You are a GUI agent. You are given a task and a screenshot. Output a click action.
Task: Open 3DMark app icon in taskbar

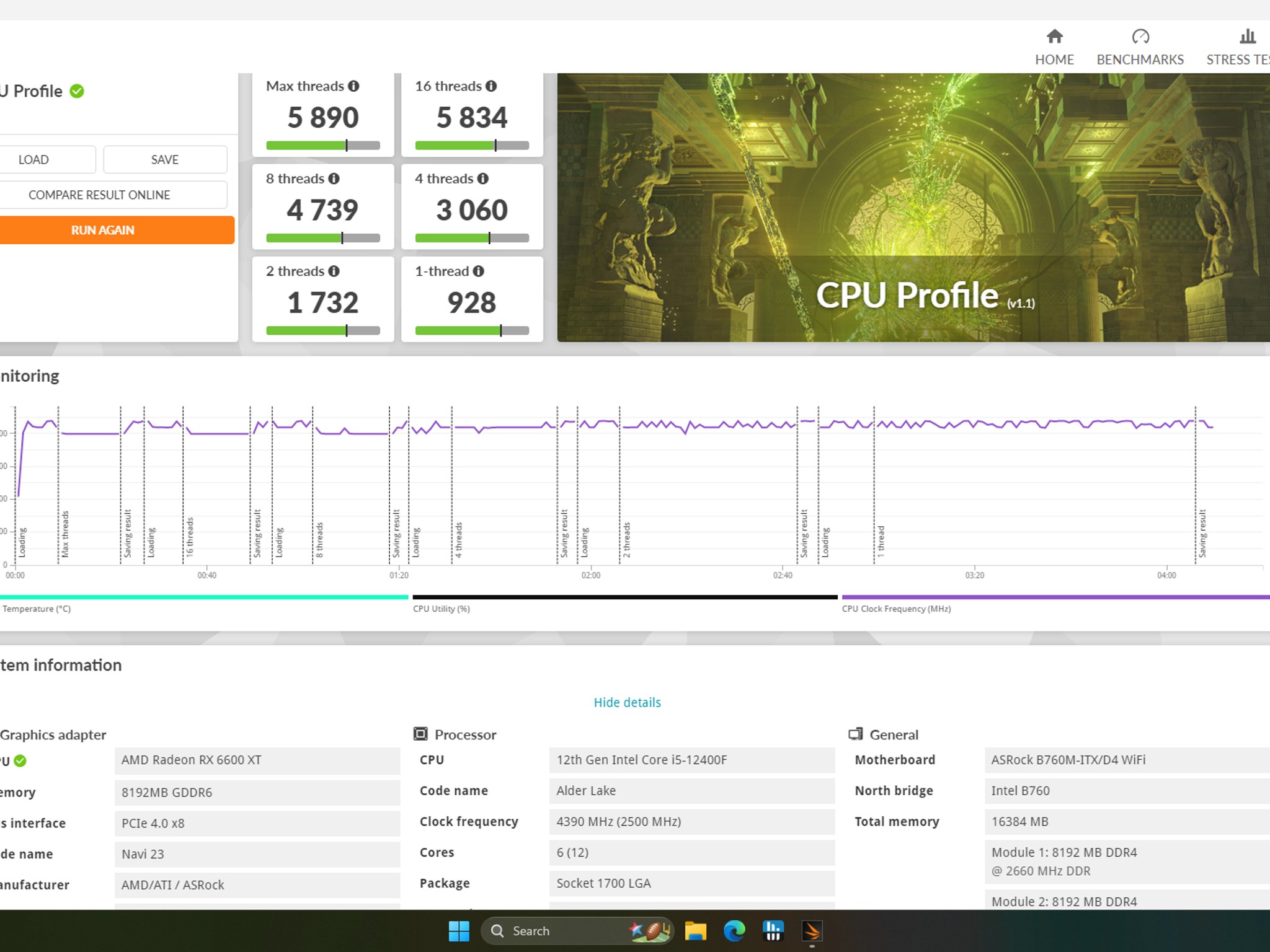click(x=812, y=931)
